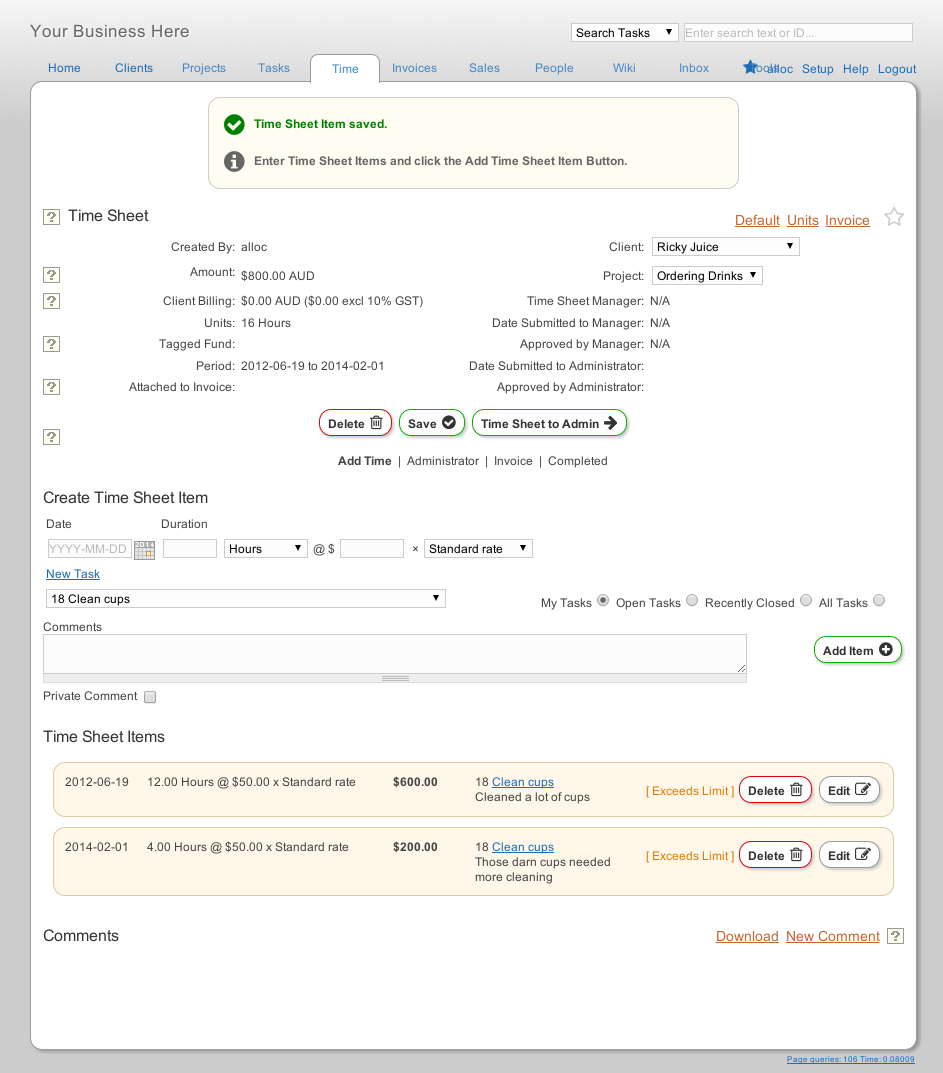943x1073 pixels.
Task: Delete the 2012-06-19 item via trash icon
Action: click(775, 789)
